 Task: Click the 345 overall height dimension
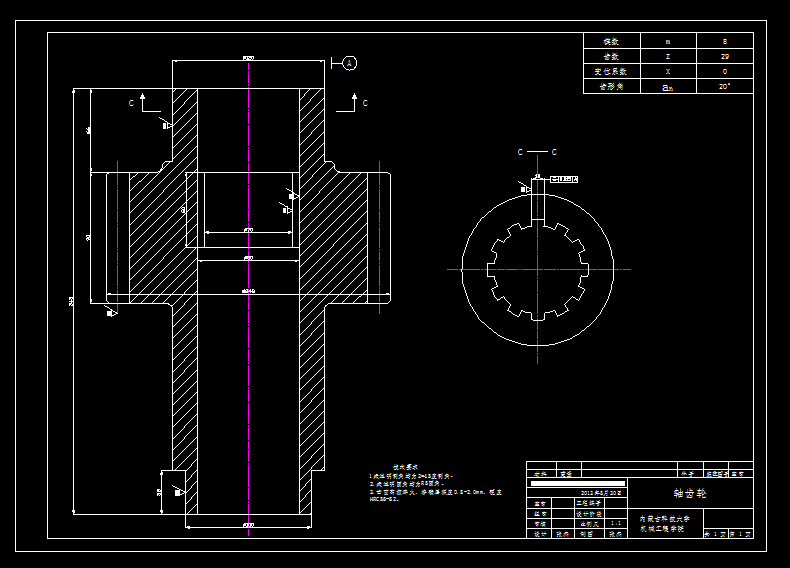tap(71, 301)
